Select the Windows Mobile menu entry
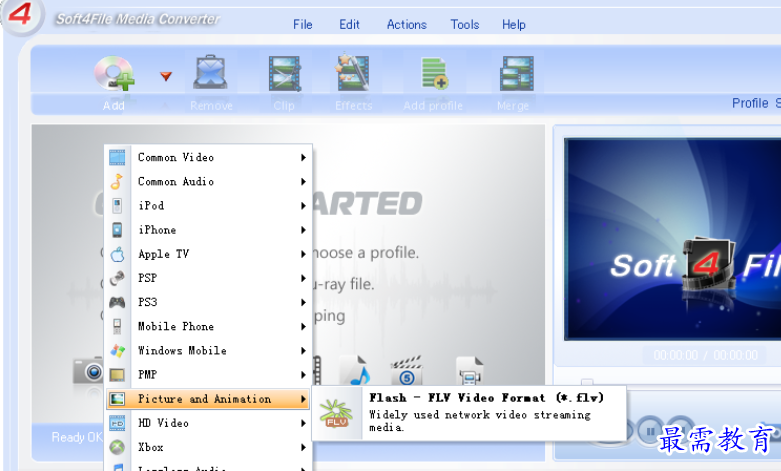The image size is (781, 471). [209, 351]
